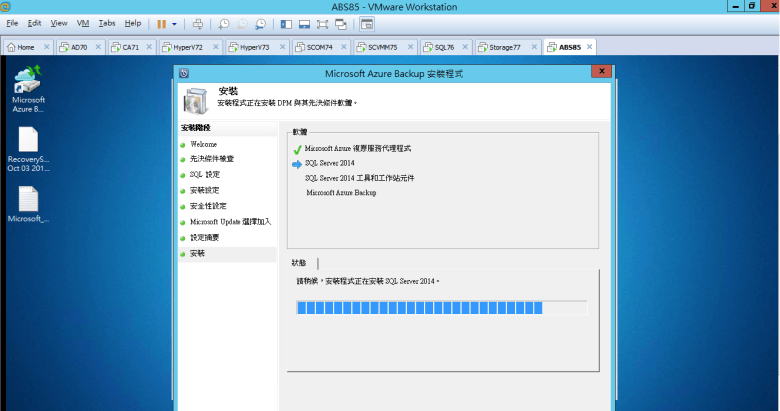
Task: Take a snapshot using the toolbar clock icon
Action: tap(224, 23)
